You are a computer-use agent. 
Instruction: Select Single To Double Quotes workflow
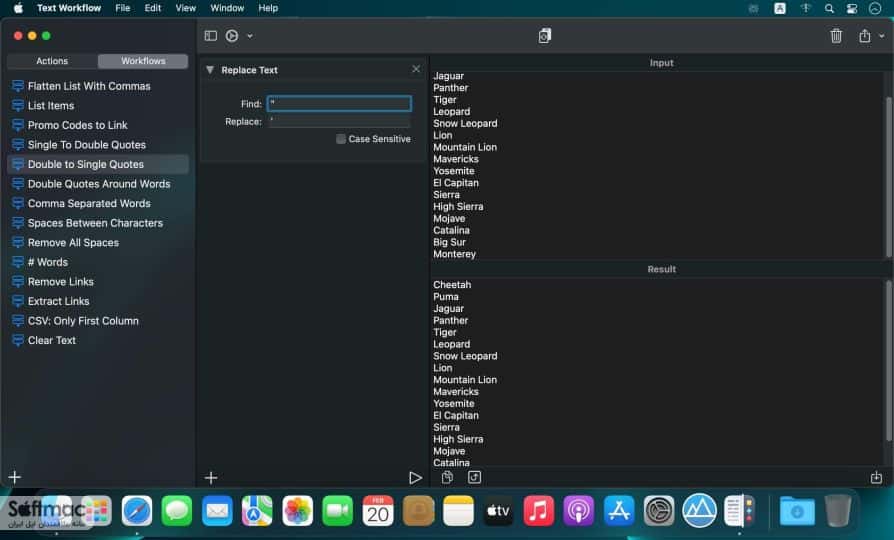coord(97,145)
